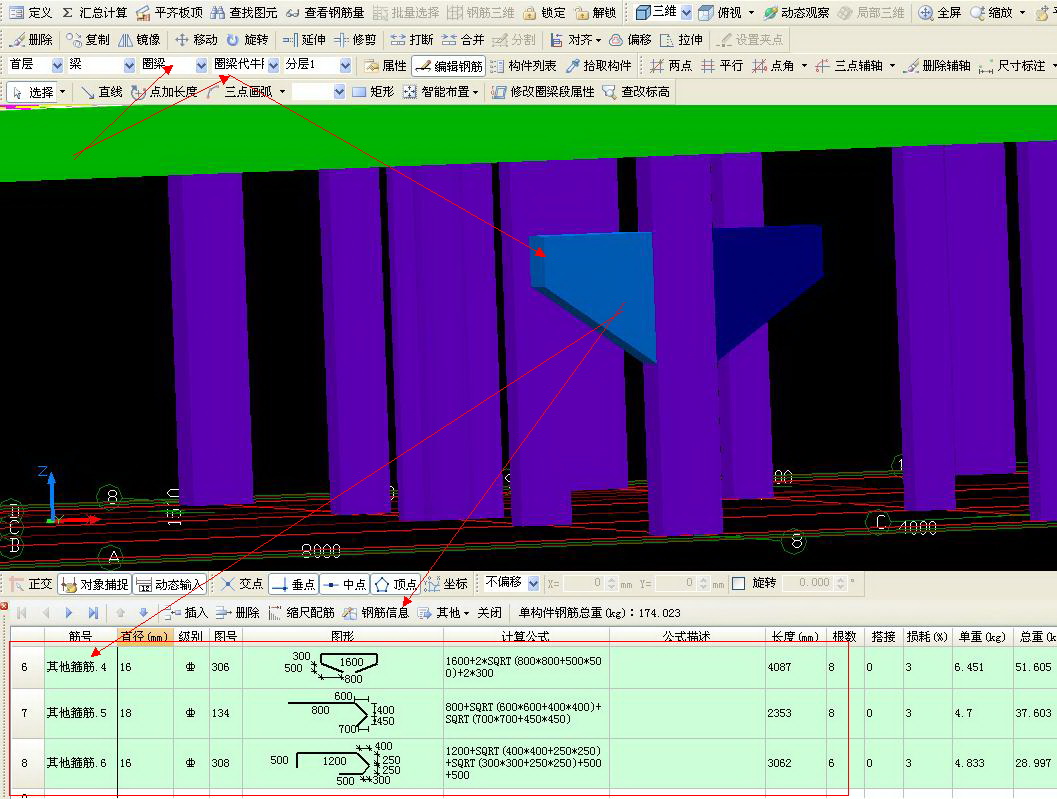Open the 圈梁 subtype dropdown
The height and width of the screenshot is (799, 1057).
(201, 65)
